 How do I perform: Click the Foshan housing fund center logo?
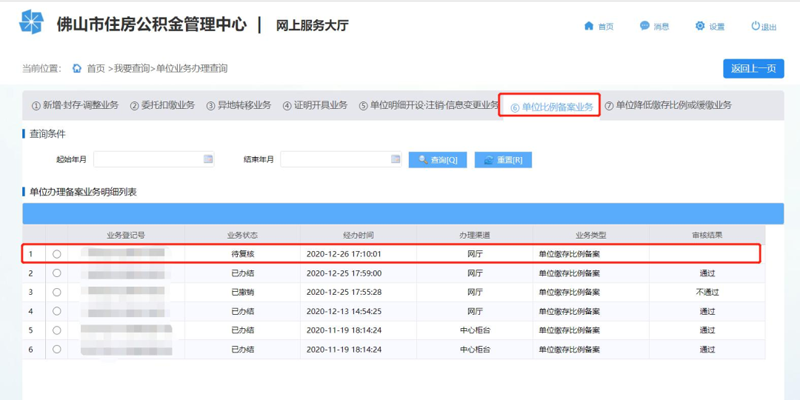(x=32, y=22)
